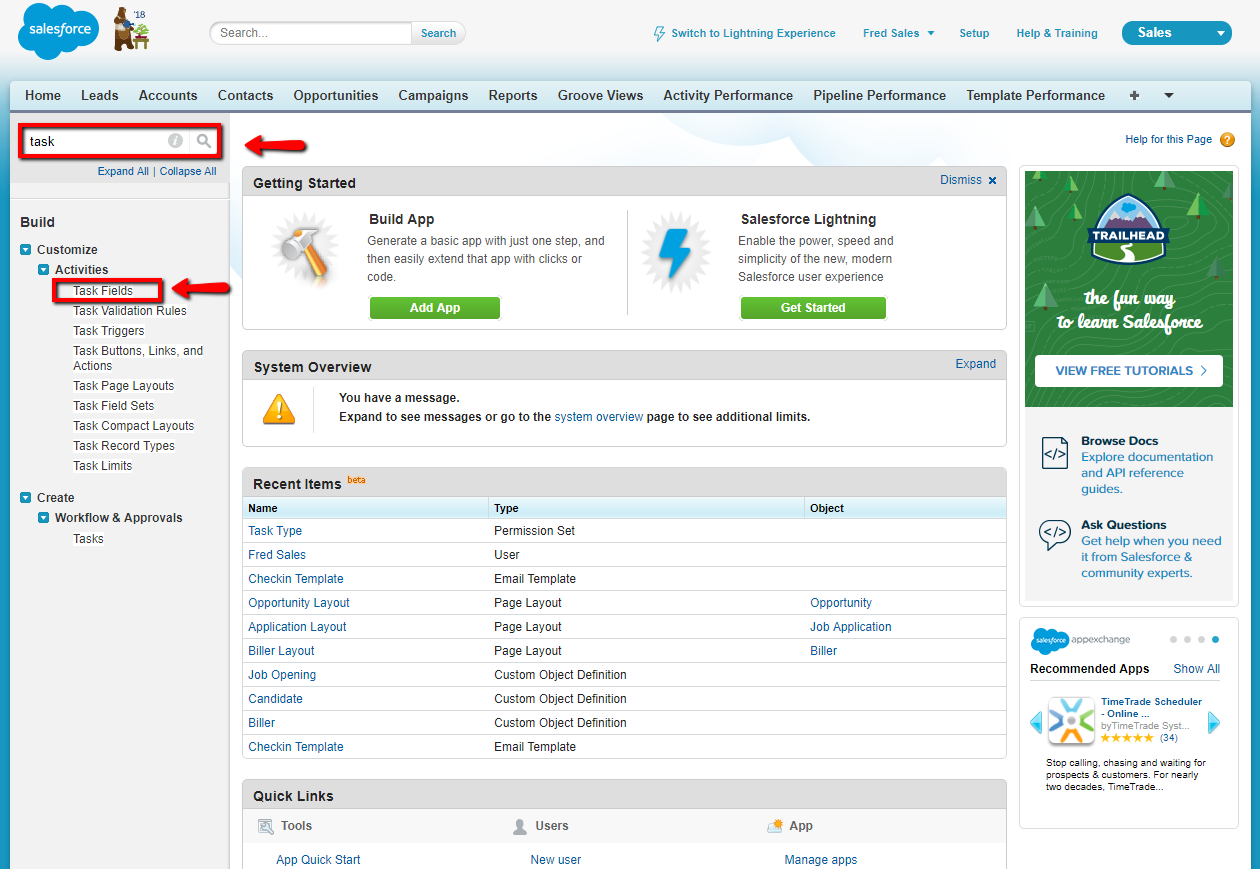This screenshot has width=1260, height=869.
Task: Click the Astro mascot '18 image
Action: click(x=130, y=29)
